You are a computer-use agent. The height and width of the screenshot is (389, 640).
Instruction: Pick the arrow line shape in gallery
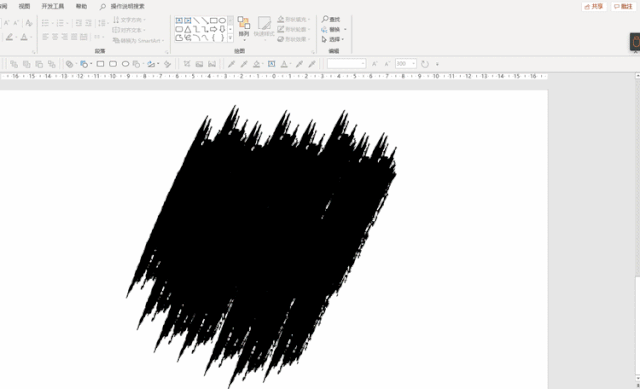[x=205, y=20]
